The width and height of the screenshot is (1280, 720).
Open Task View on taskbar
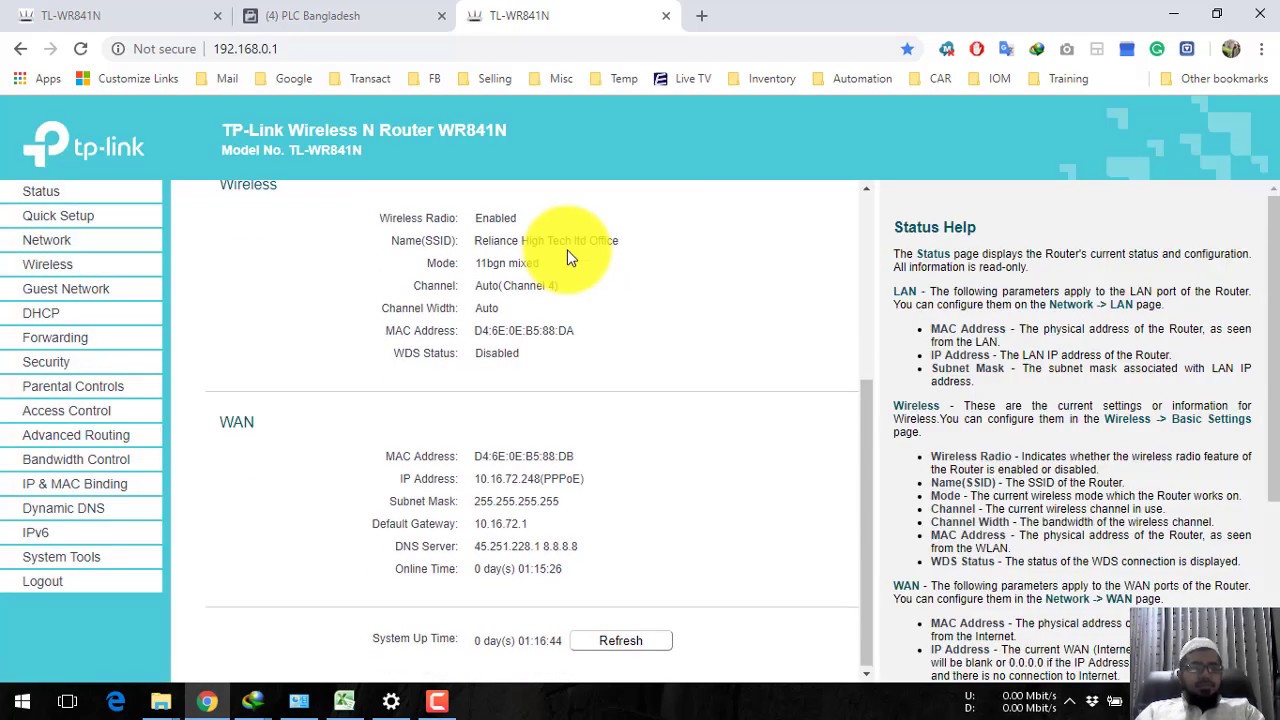(x=68, y=701)
